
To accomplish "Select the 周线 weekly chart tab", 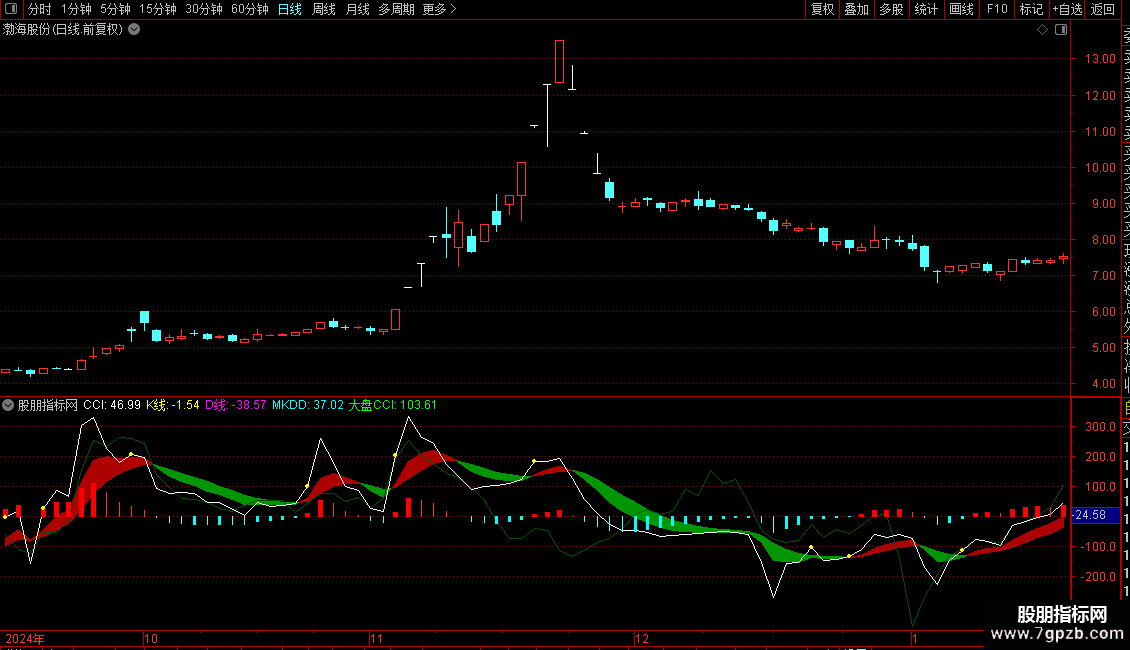I will click(x=324, y=9).
